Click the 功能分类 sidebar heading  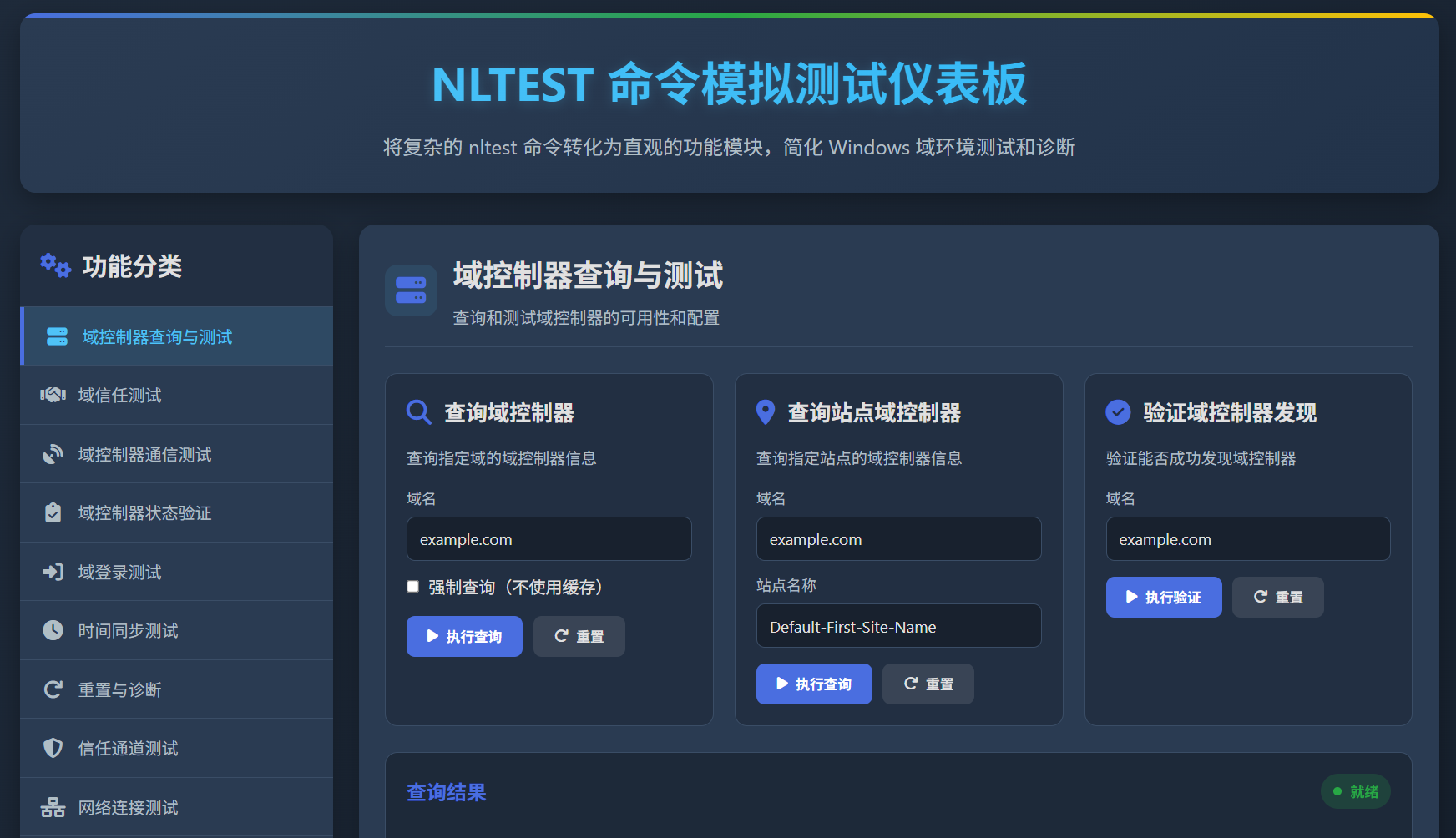[x=132, y=266]
